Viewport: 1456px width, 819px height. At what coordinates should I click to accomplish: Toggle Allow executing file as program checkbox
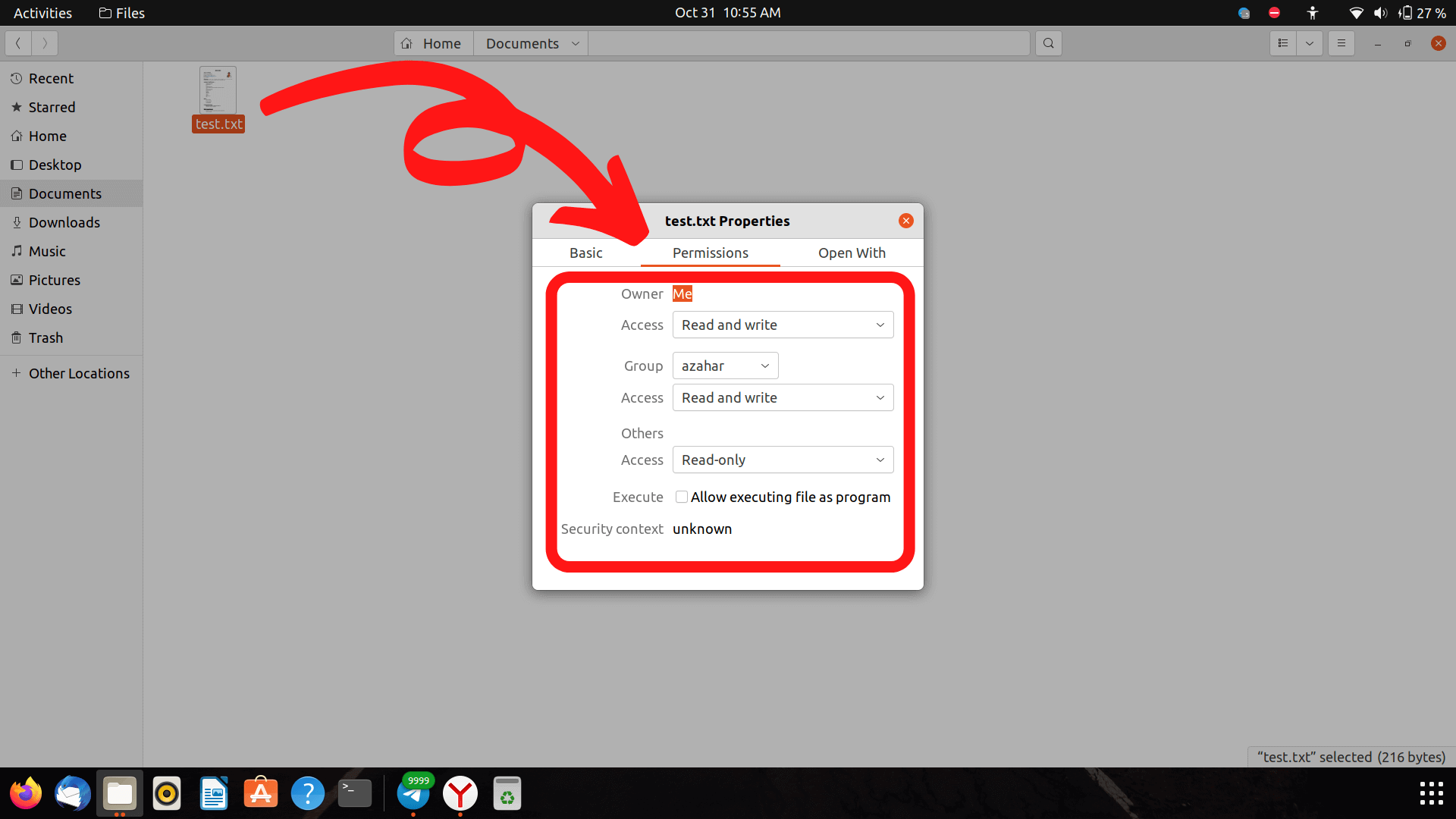point(680,497)
